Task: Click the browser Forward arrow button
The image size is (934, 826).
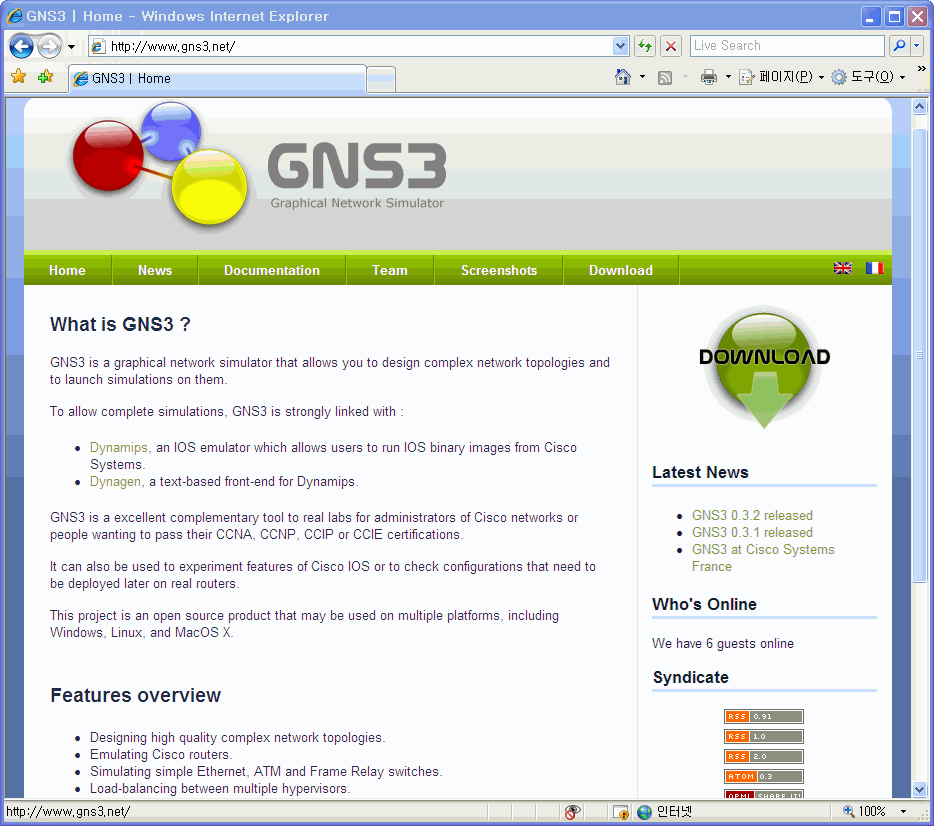Action: tap(49, 46)
